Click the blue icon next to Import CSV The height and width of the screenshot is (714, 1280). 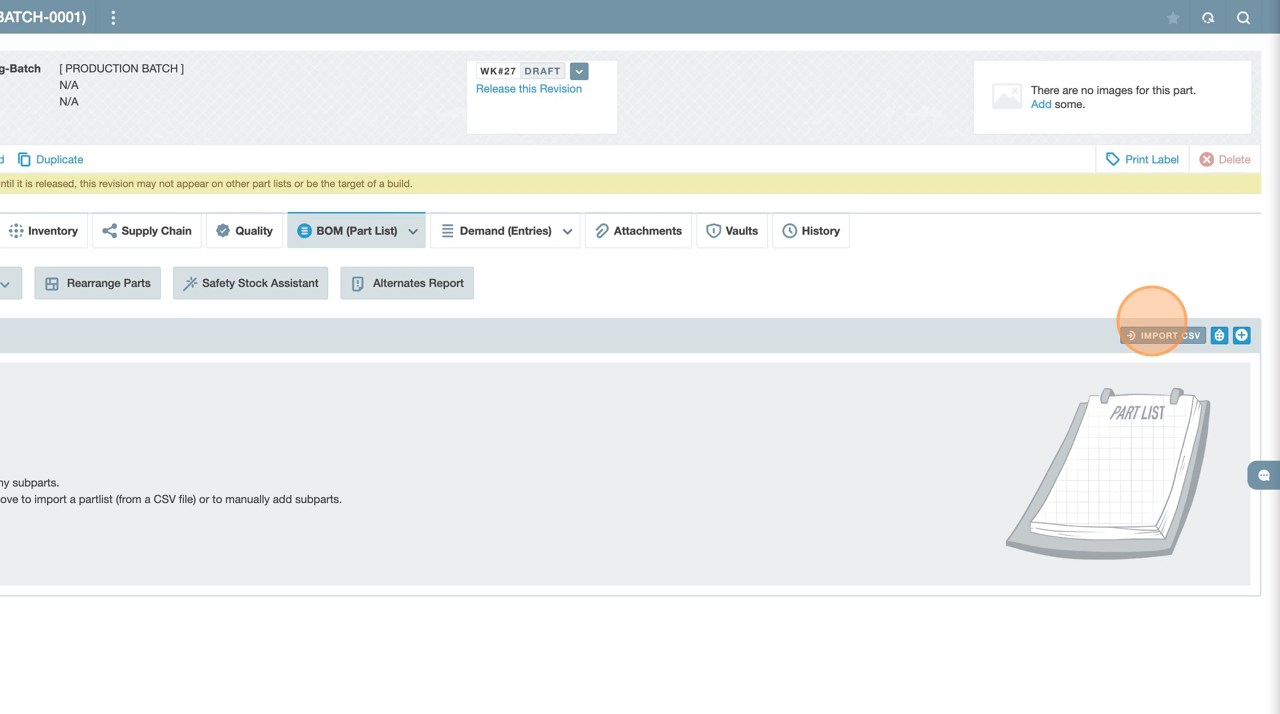[1219, 335]
